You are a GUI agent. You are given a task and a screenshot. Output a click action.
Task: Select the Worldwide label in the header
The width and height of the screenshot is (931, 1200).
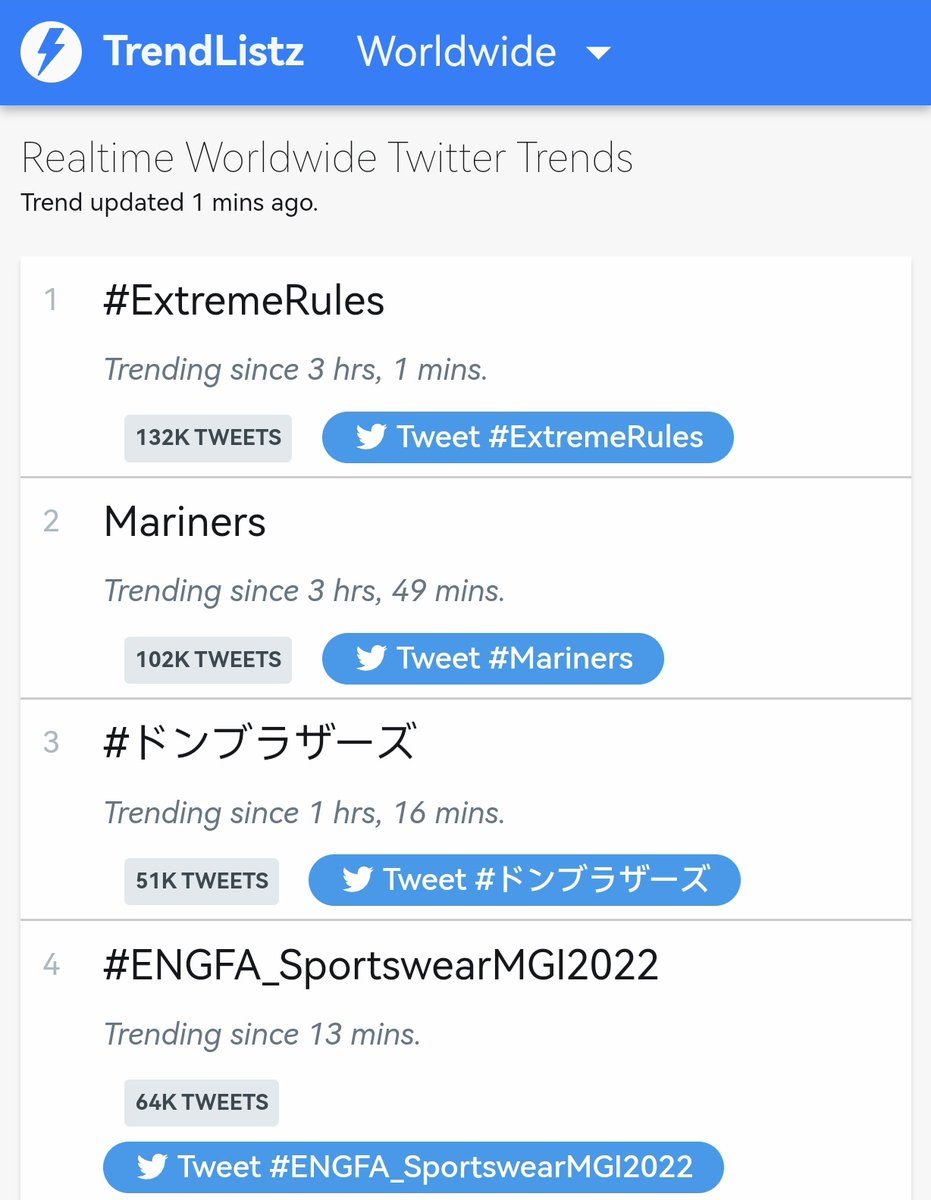tap(456, 52)
